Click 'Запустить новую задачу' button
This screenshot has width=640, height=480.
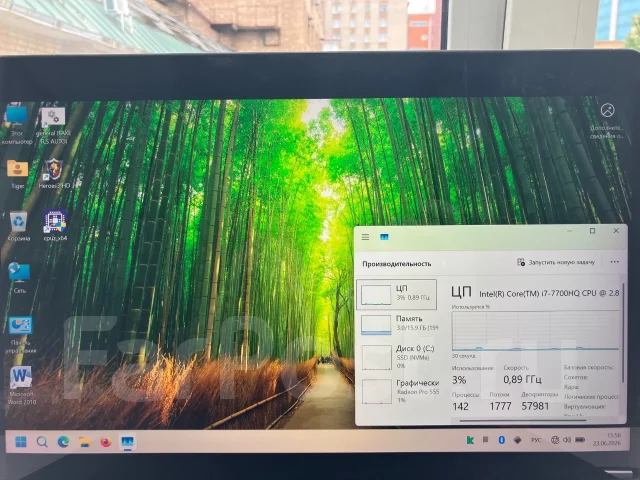(556, 262)
